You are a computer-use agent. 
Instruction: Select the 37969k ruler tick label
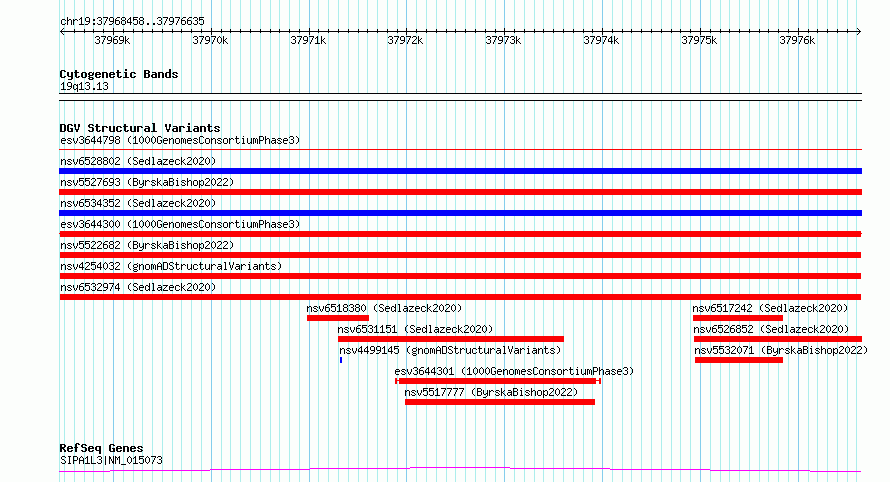112,40
